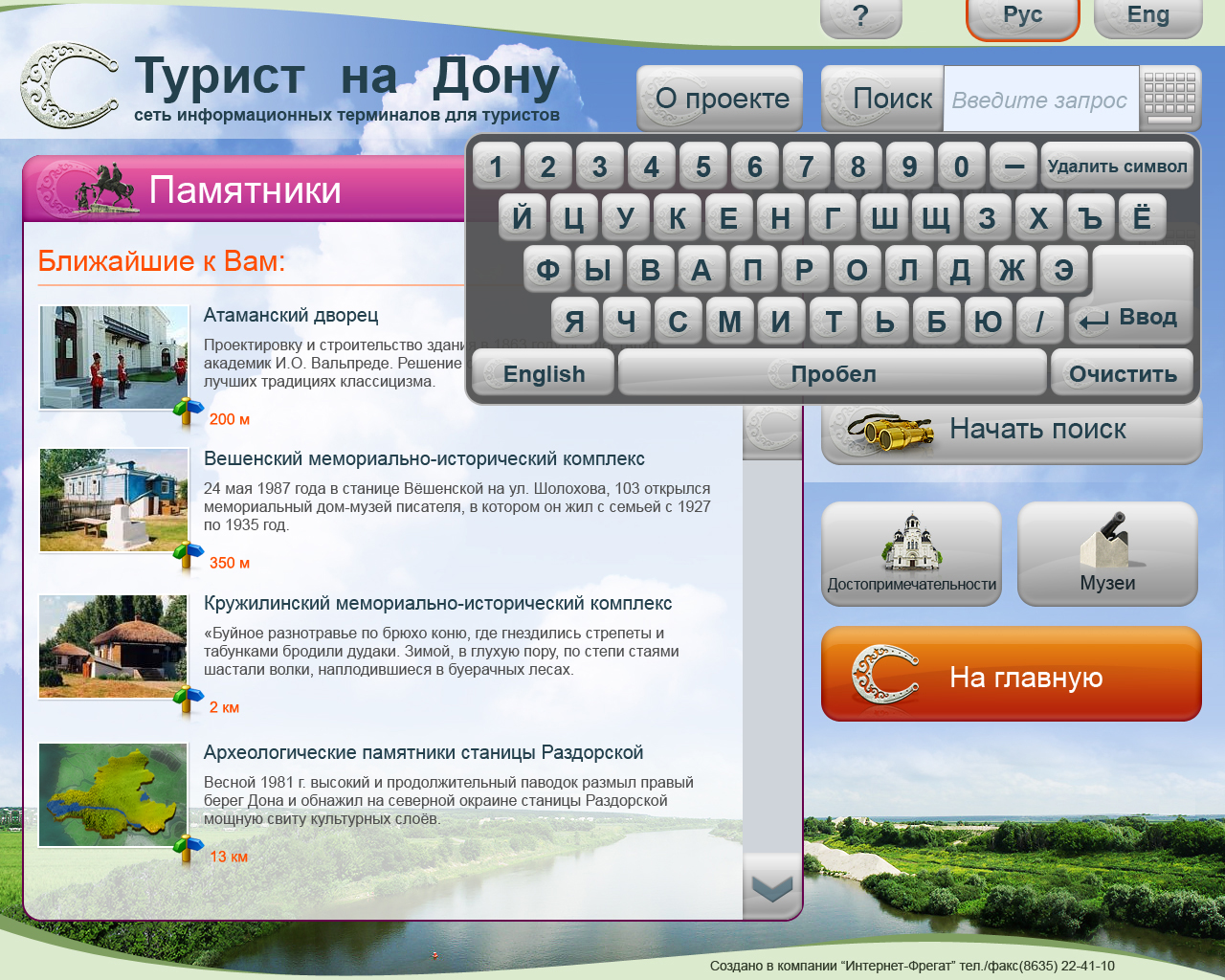
Task: Open the Поиск tab
Action: coord(882,99)
